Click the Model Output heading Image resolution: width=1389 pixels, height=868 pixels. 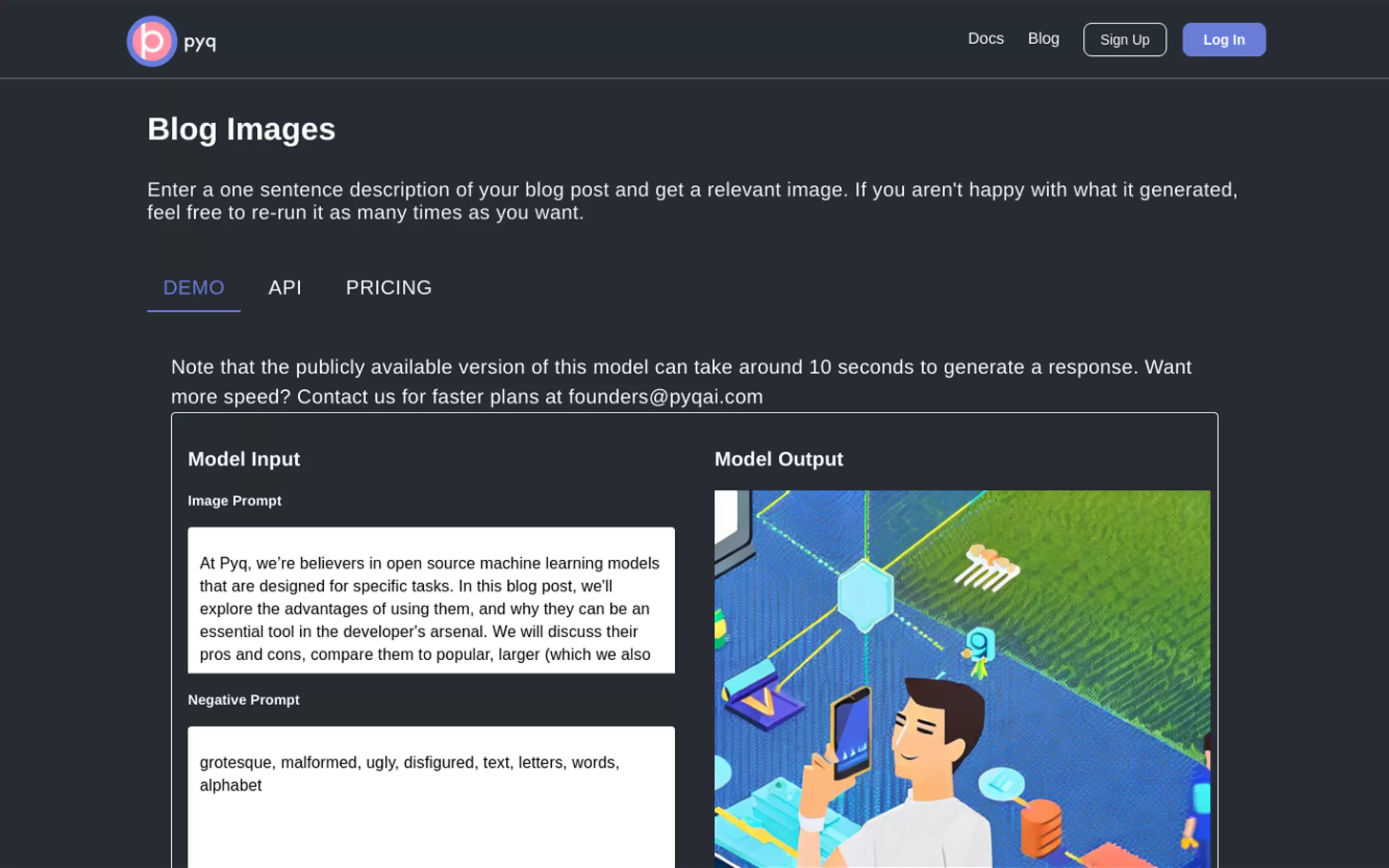779,459
